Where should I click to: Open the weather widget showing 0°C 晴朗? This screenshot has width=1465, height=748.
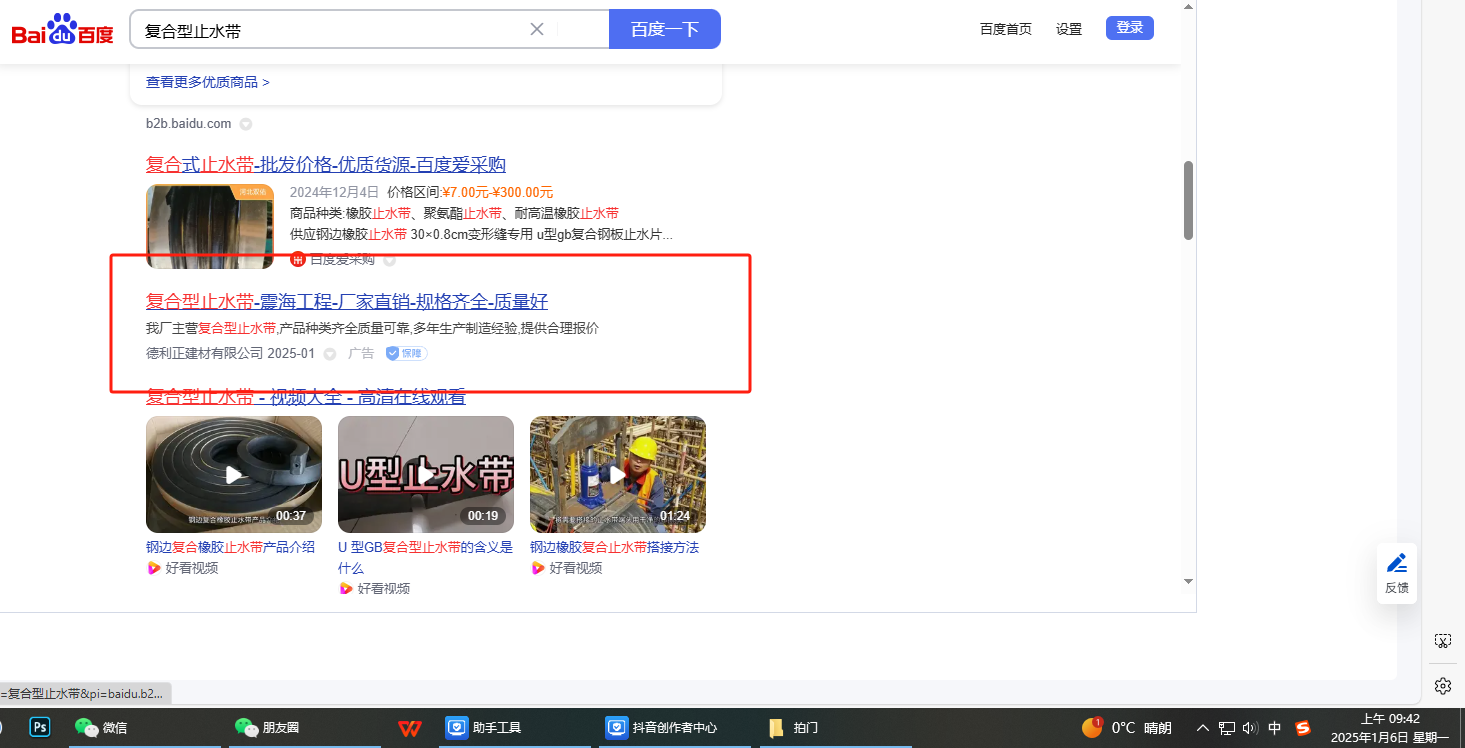coord(1127,727)
